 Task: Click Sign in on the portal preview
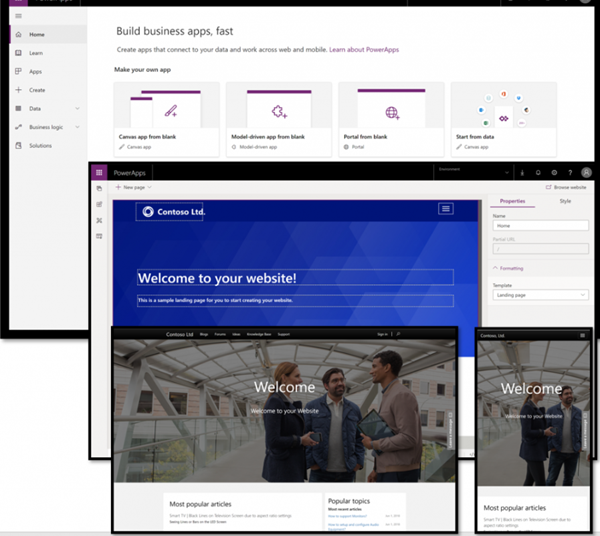[x=382, y=334]
